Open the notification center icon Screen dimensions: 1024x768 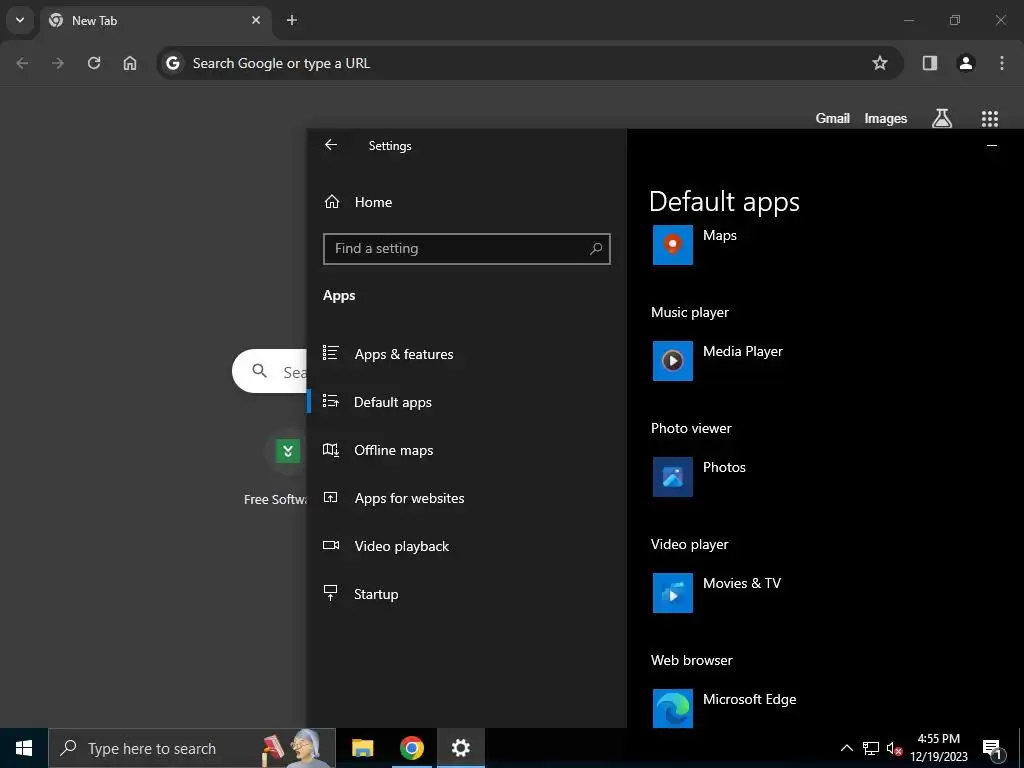tap(992, 748)
